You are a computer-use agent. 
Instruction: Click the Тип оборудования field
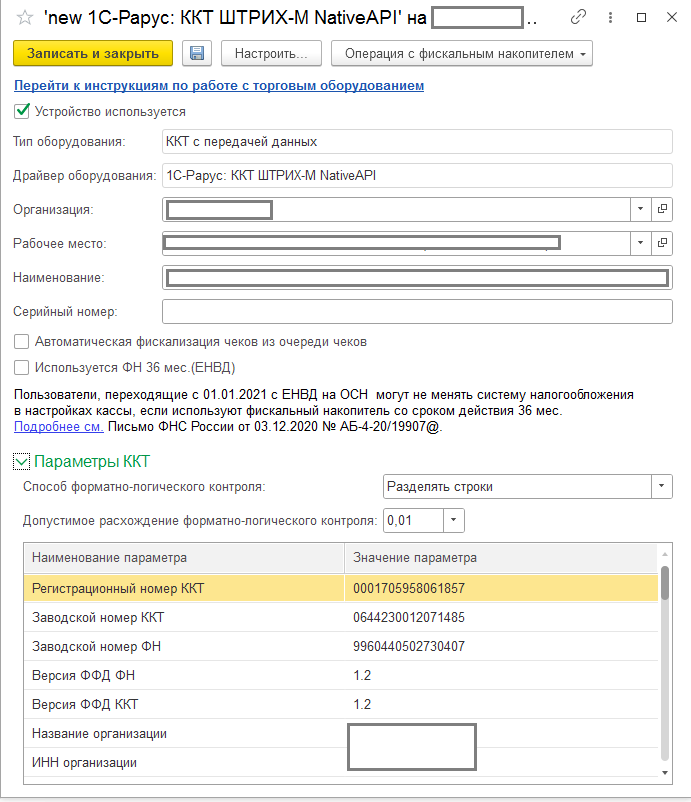click(417, 142)
